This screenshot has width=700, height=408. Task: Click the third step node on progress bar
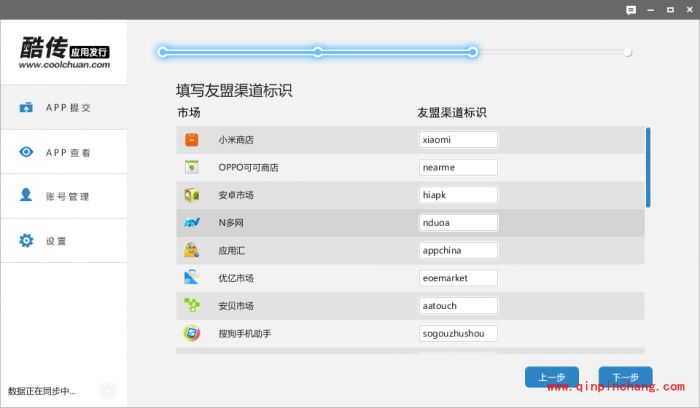point(473,52)
